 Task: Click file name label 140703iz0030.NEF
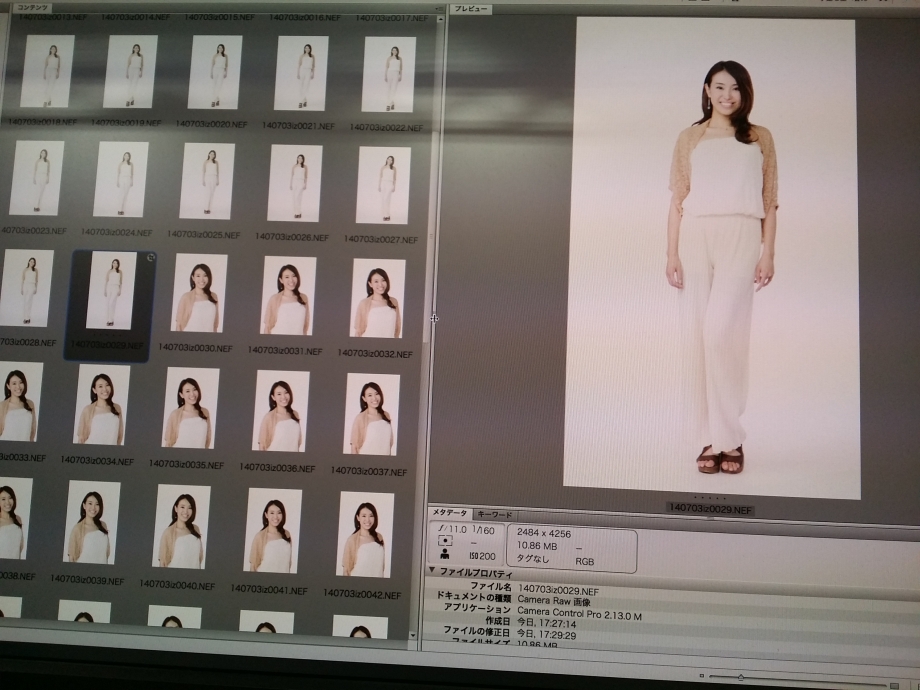click(195, 347)
